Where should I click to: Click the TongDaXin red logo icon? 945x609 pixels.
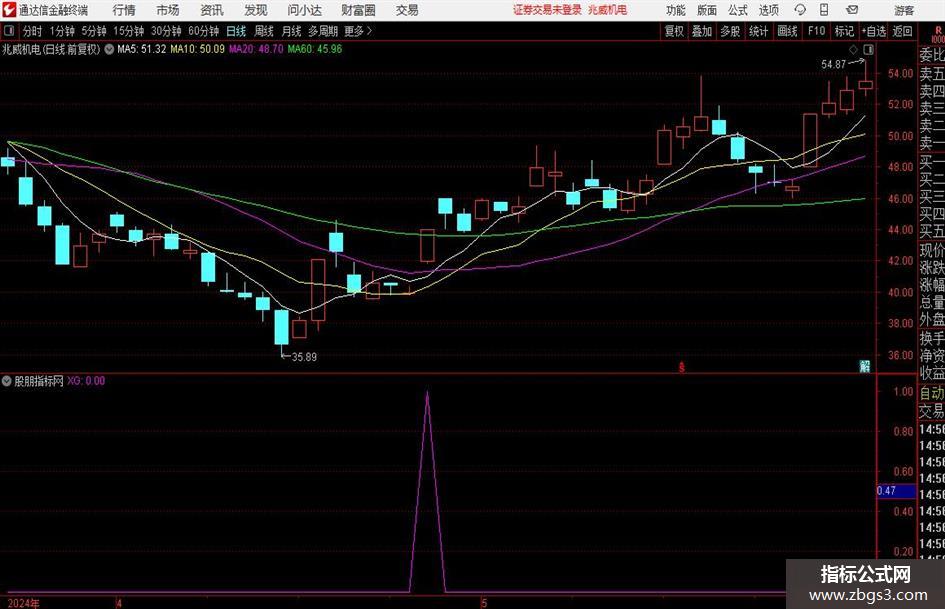[x=9, y=10]
